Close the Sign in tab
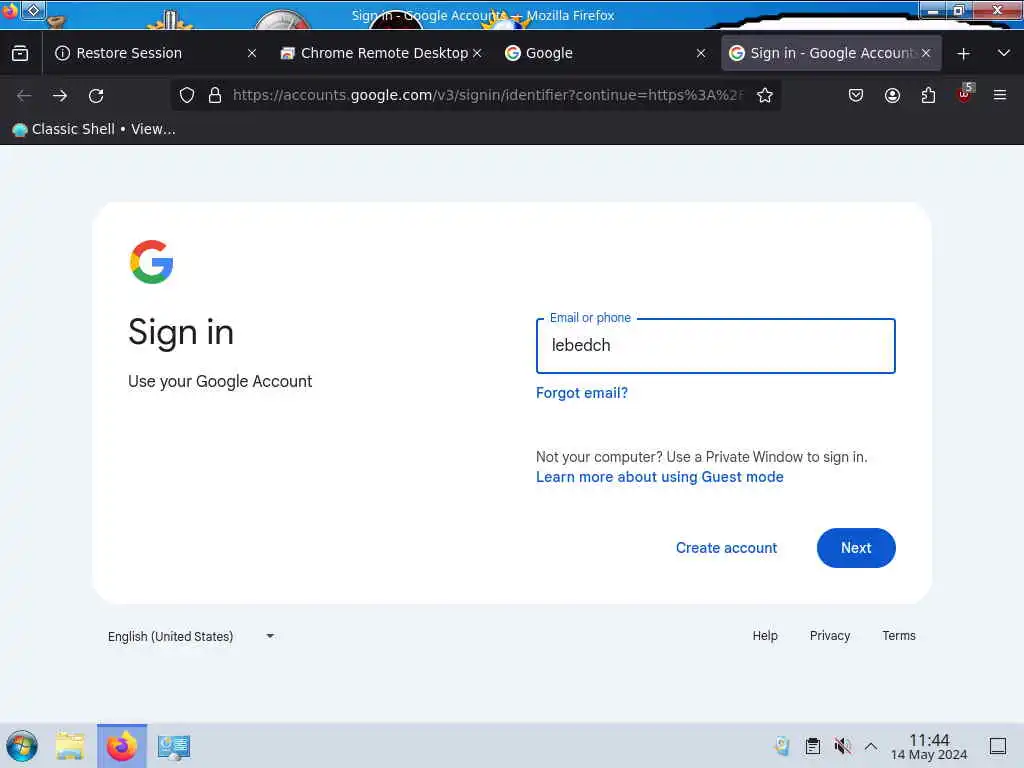The width and height of the screenshot is (1024, 768). coord(926,54)
